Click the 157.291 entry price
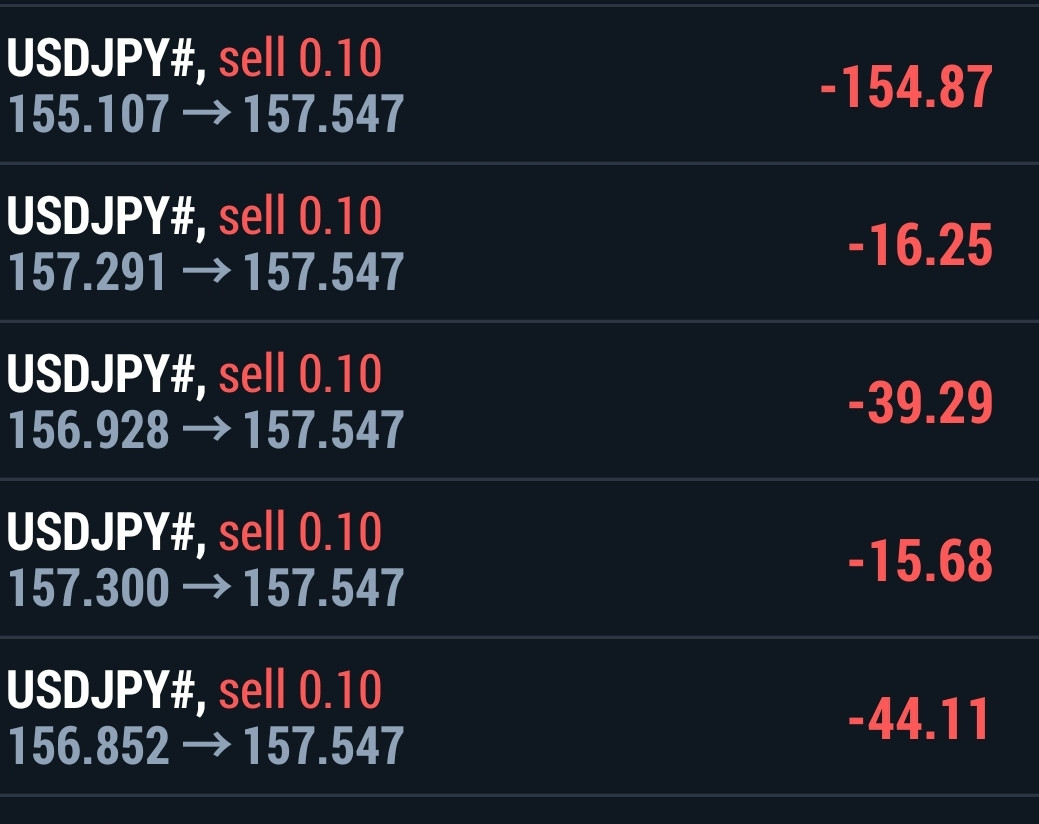 88,273
